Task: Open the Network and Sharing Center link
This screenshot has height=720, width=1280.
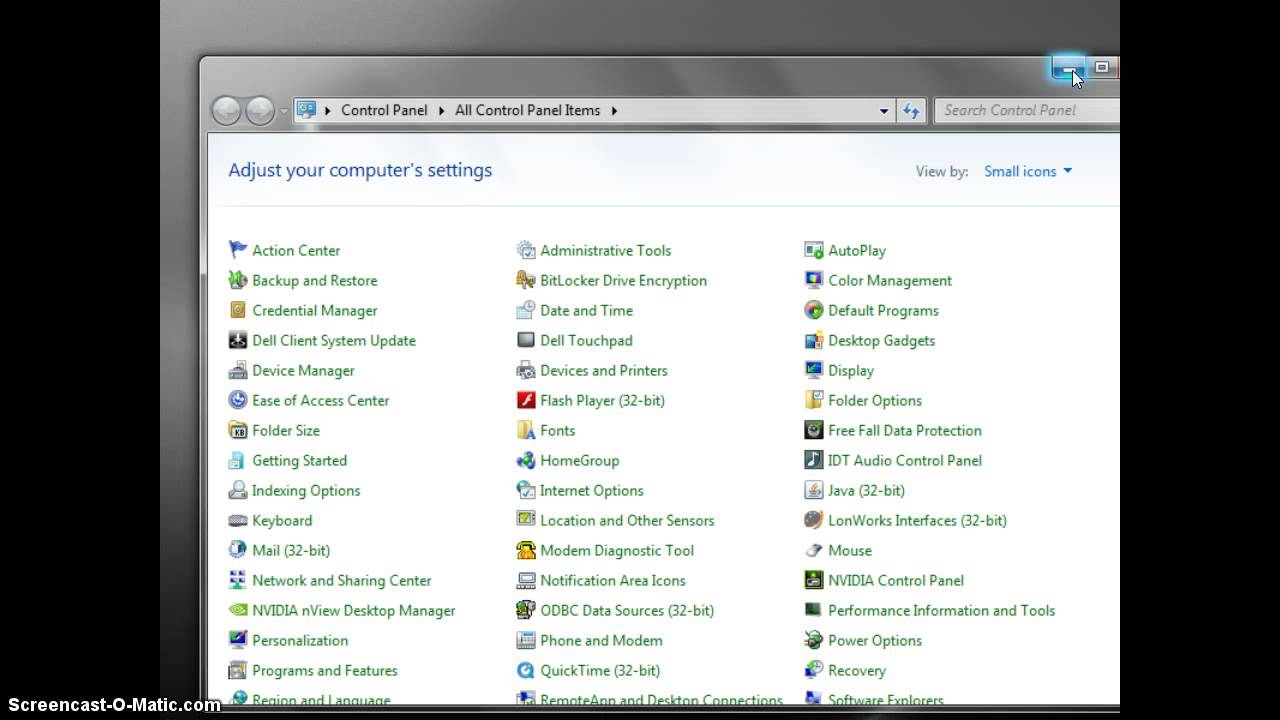Action: tap(342, 580)
